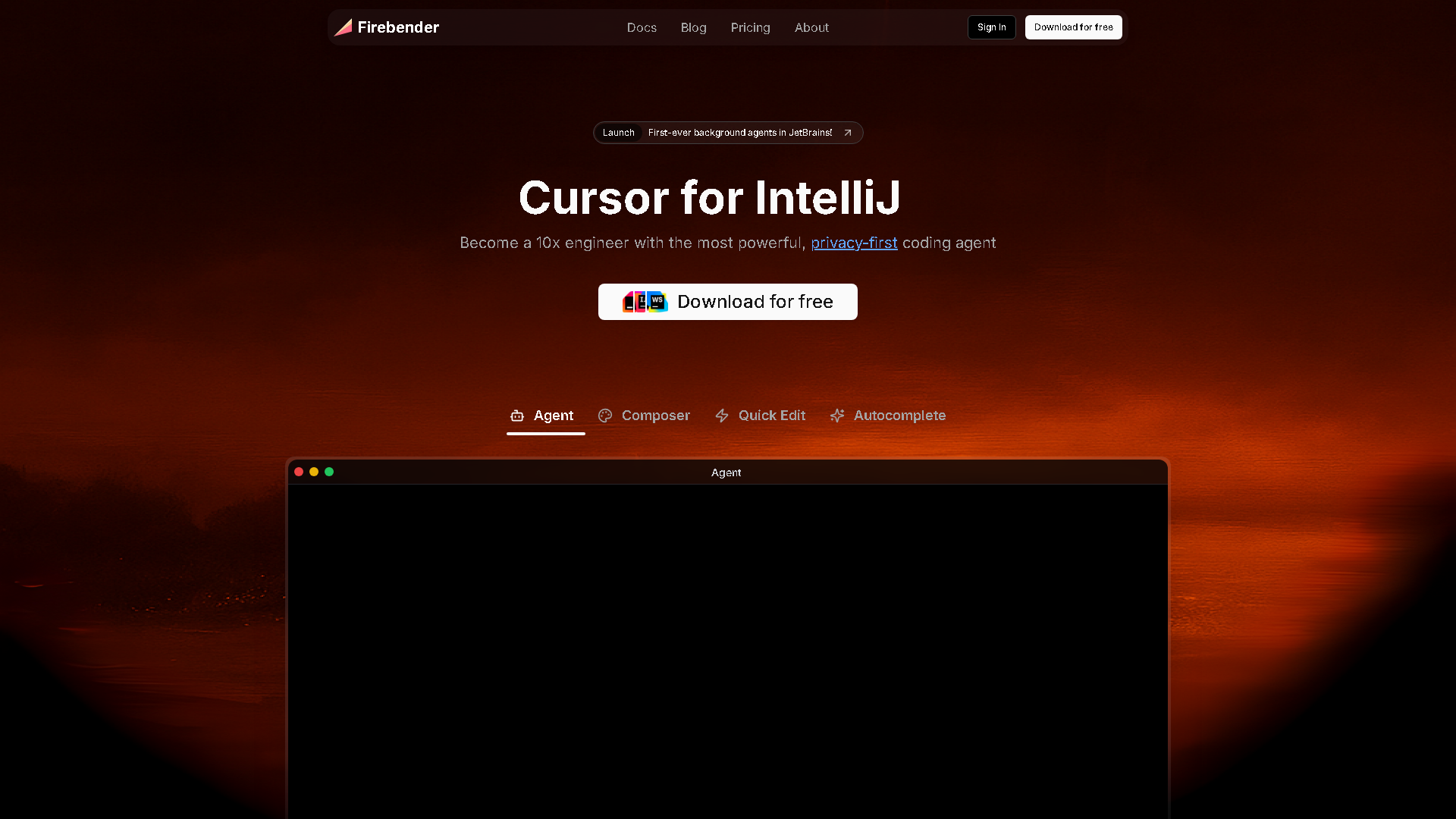
Task: Click the arrow icon in launch banner
Action: 848,133
